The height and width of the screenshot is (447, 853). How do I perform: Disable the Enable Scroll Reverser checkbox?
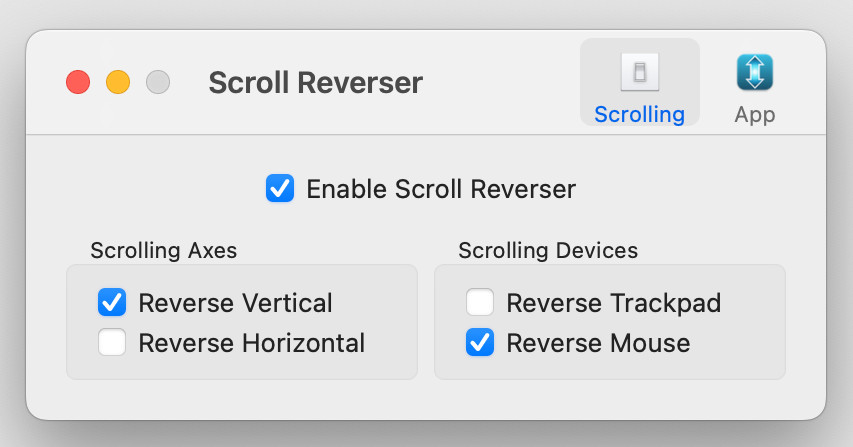[280, 188]
